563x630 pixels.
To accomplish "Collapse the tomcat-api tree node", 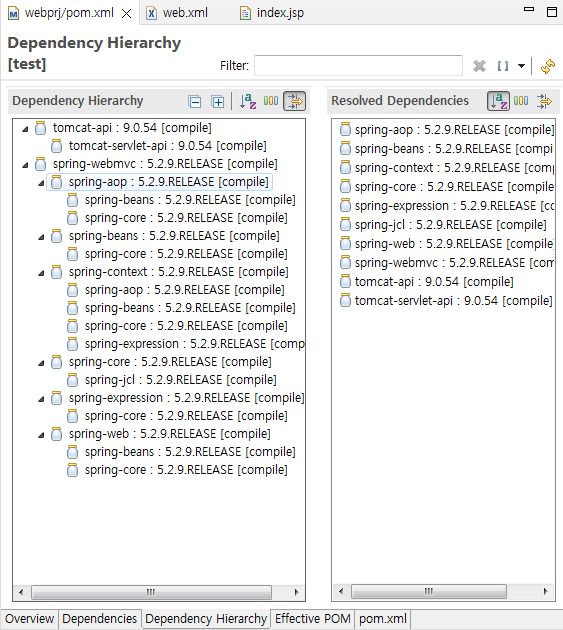I will click(25, 129).
